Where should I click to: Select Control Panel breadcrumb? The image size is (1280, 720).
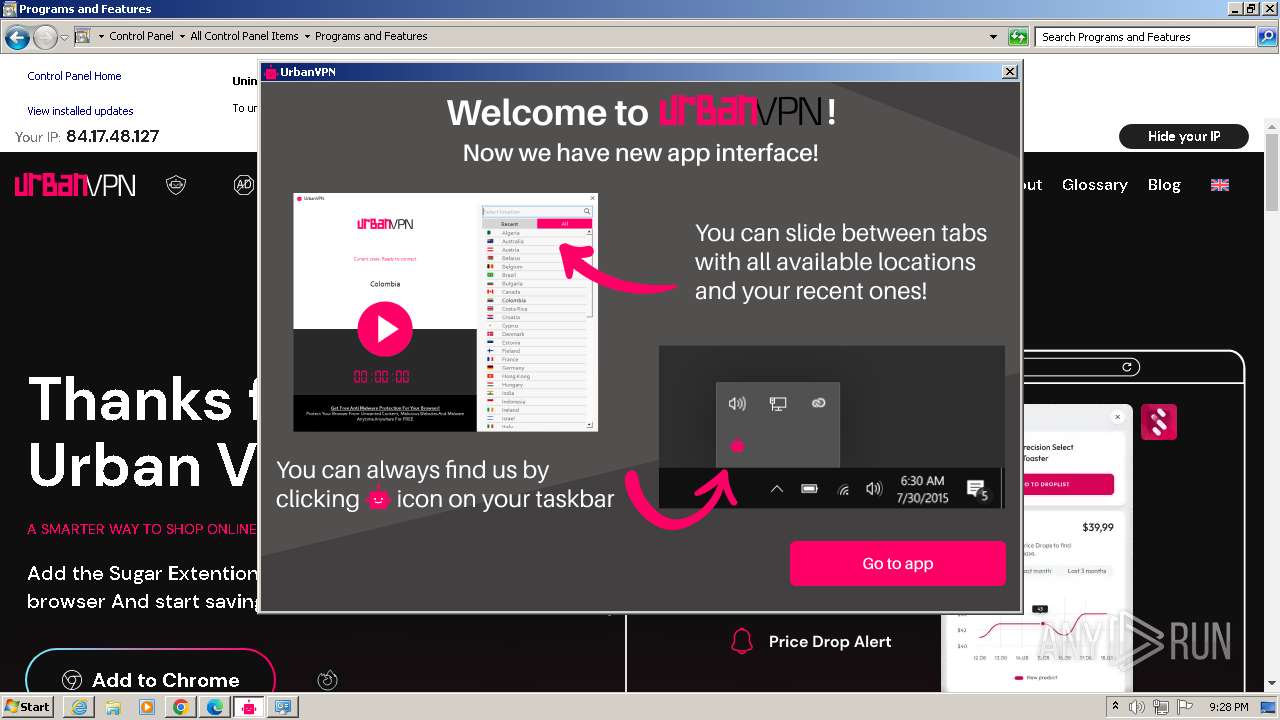[141, 36]
